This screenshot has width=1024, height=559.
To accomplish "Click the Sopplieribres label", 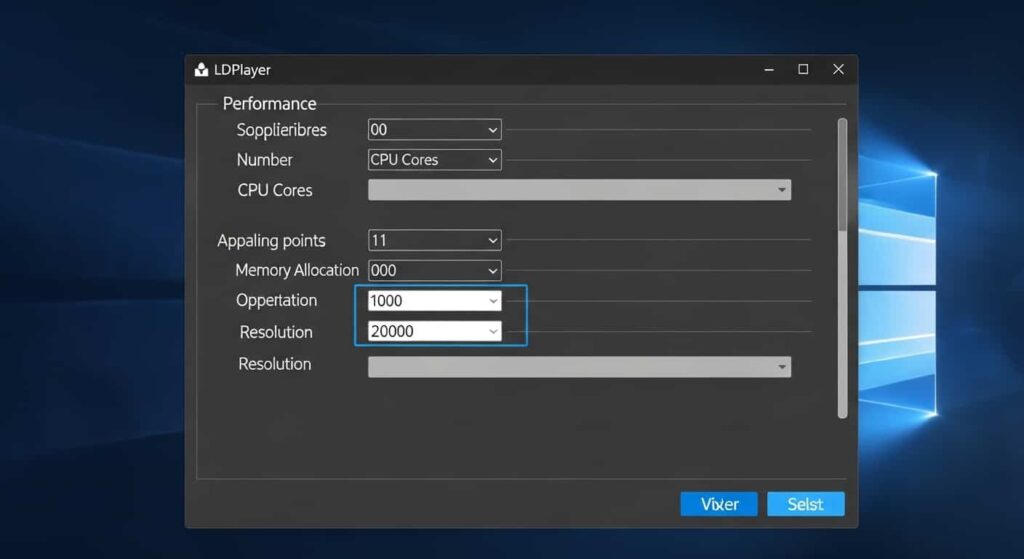I will (x=281, y=130).
